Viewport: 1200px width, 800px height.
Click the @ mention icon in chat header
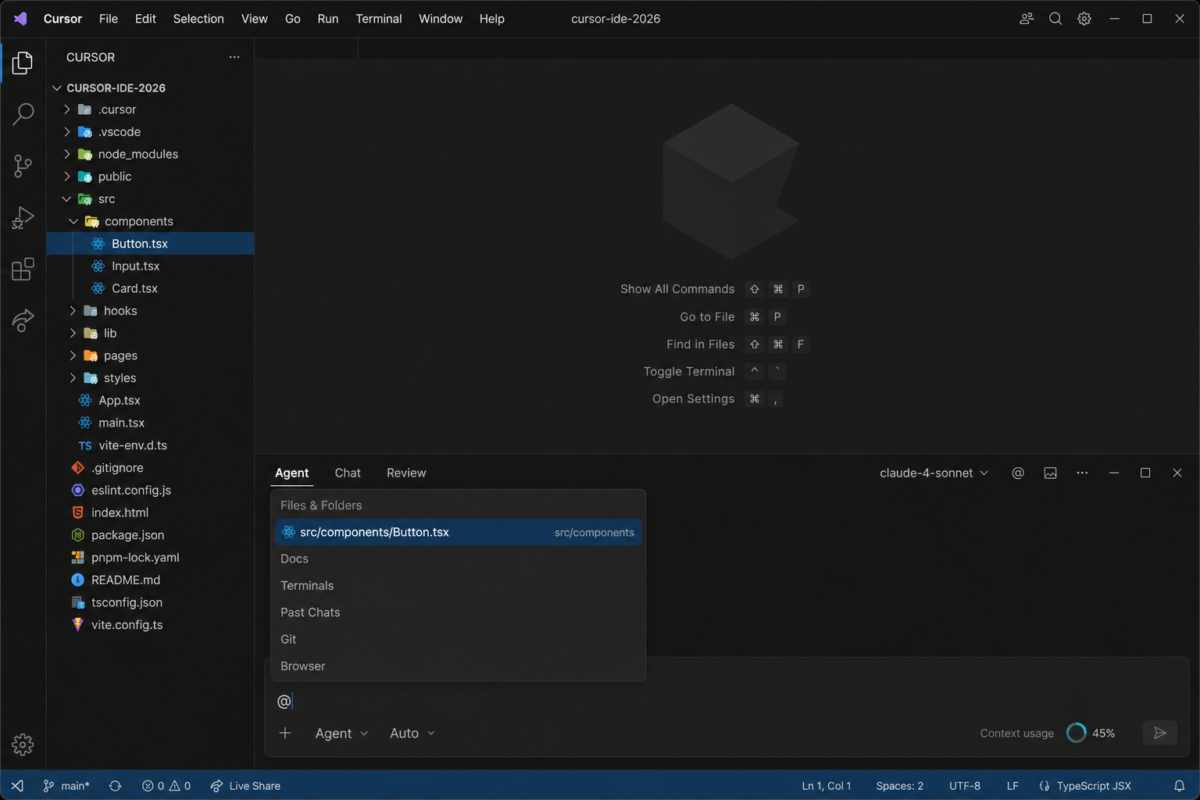[x=1018, y=473]
